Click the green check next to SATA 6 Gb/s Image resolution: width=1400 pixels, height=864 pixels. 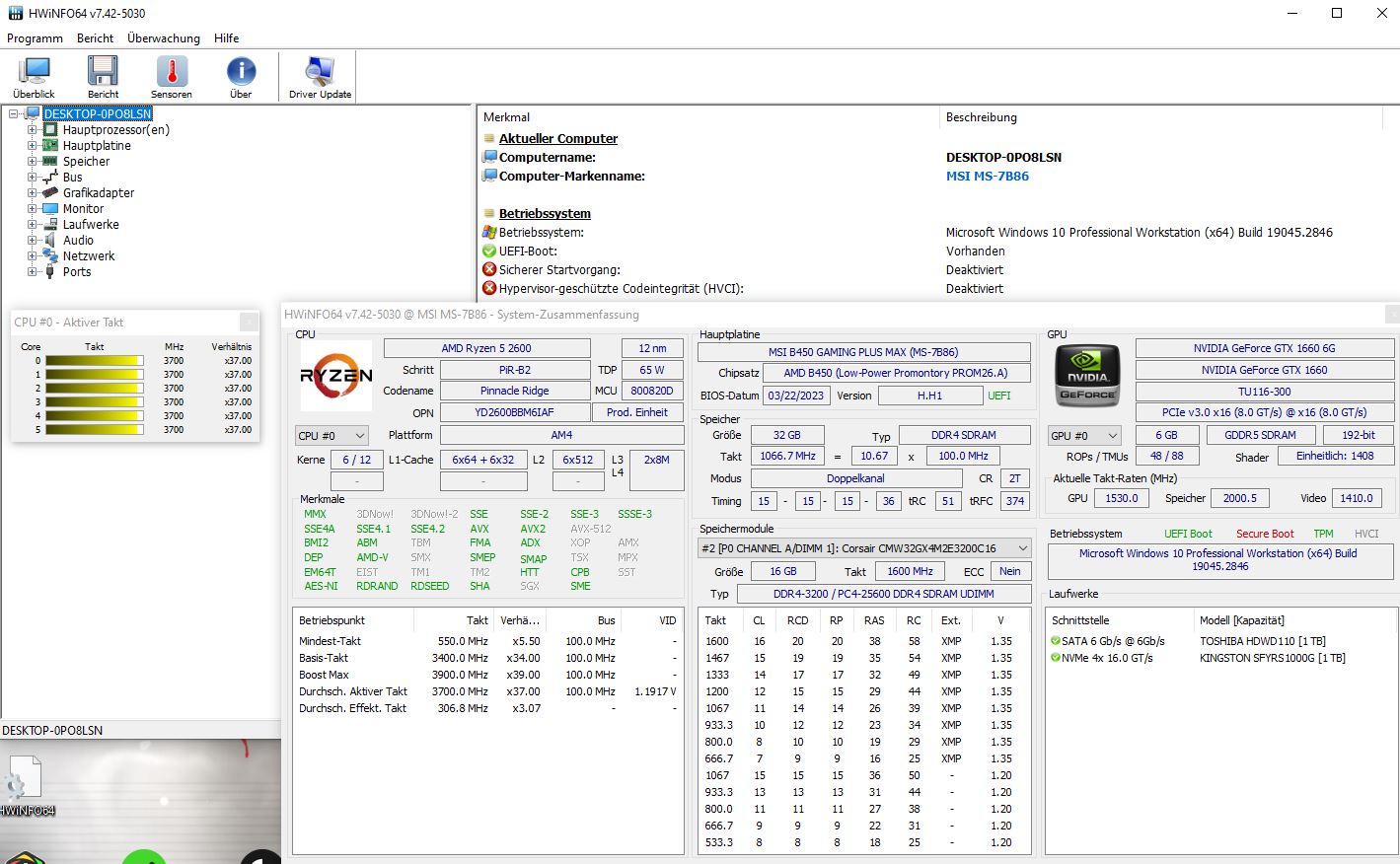click(1056, 641)
